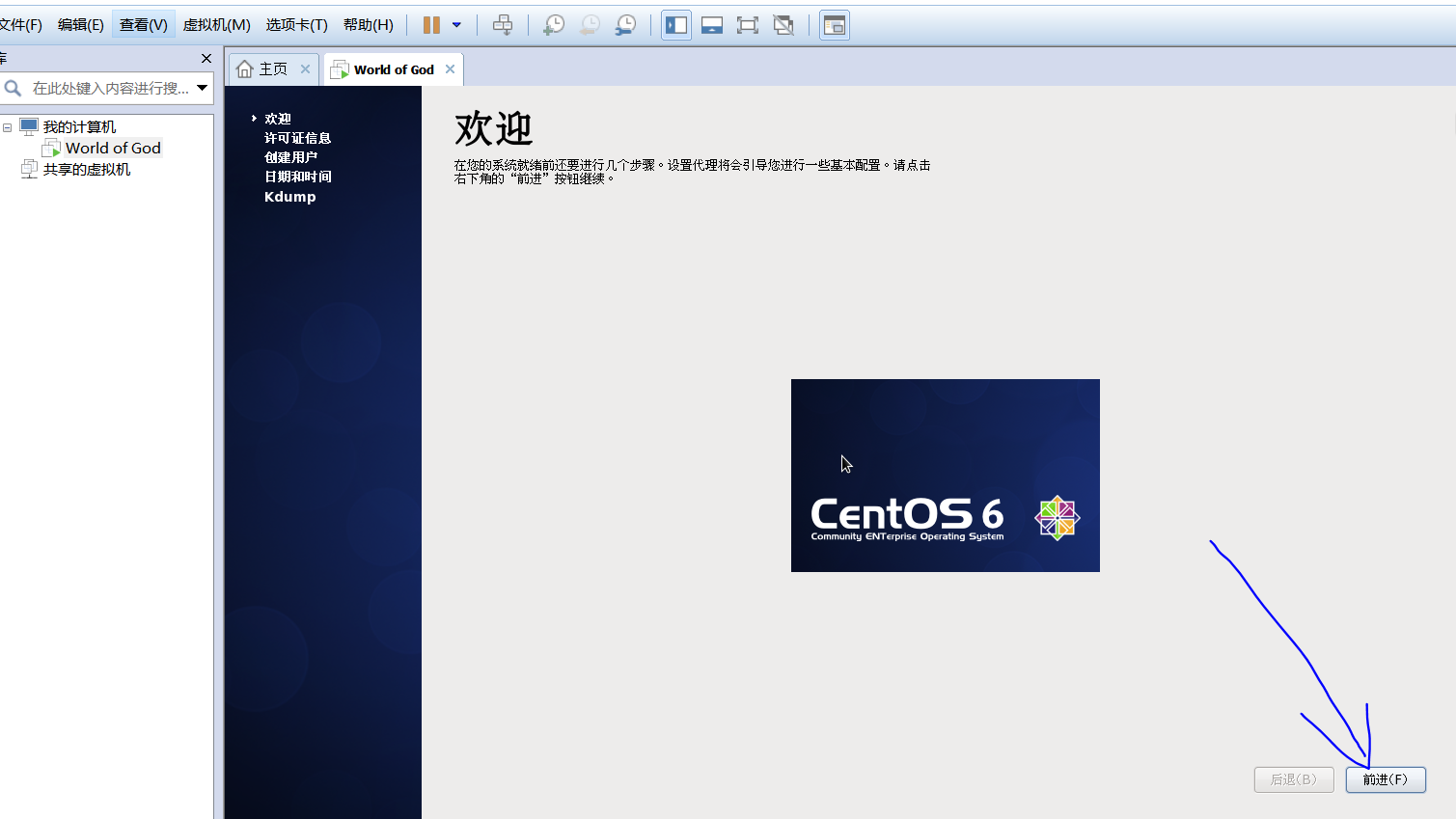Click the search magnifier icon

point(14,88)
